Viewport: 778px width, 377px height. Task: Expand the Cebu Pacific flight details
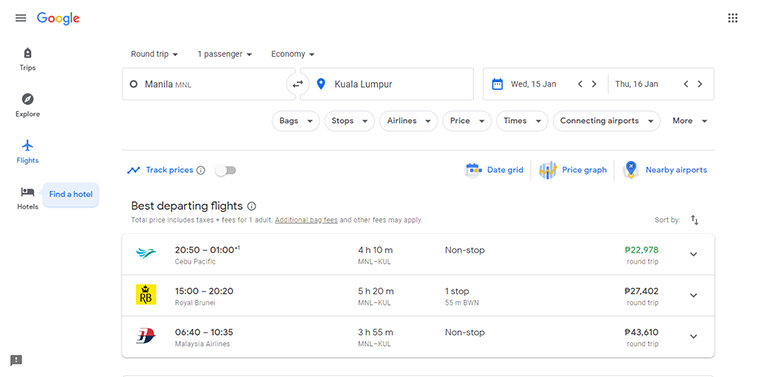pos(693,254)
